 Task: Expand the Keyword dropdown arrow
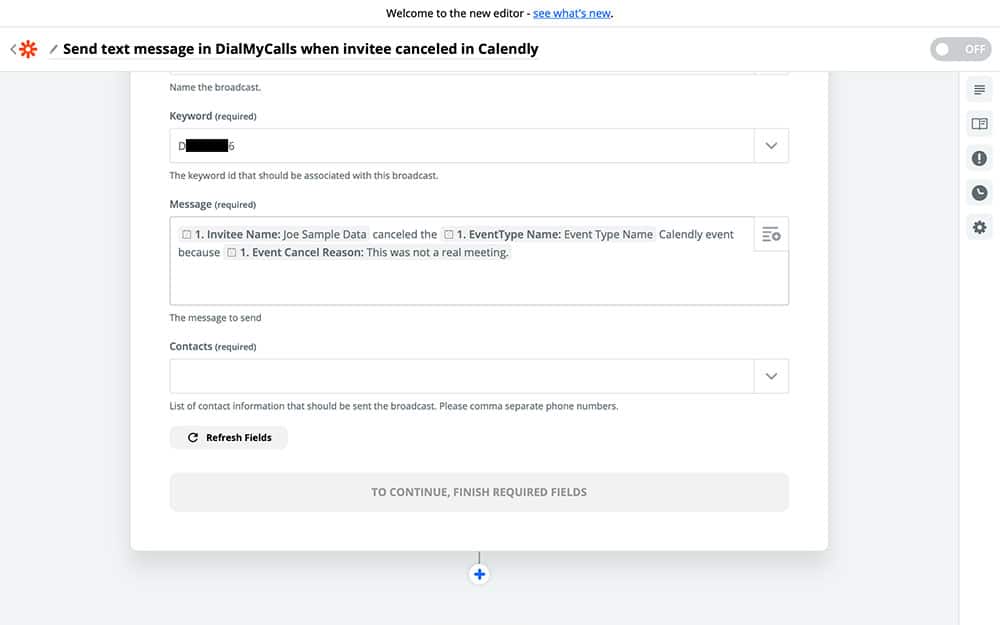[771, 146]
